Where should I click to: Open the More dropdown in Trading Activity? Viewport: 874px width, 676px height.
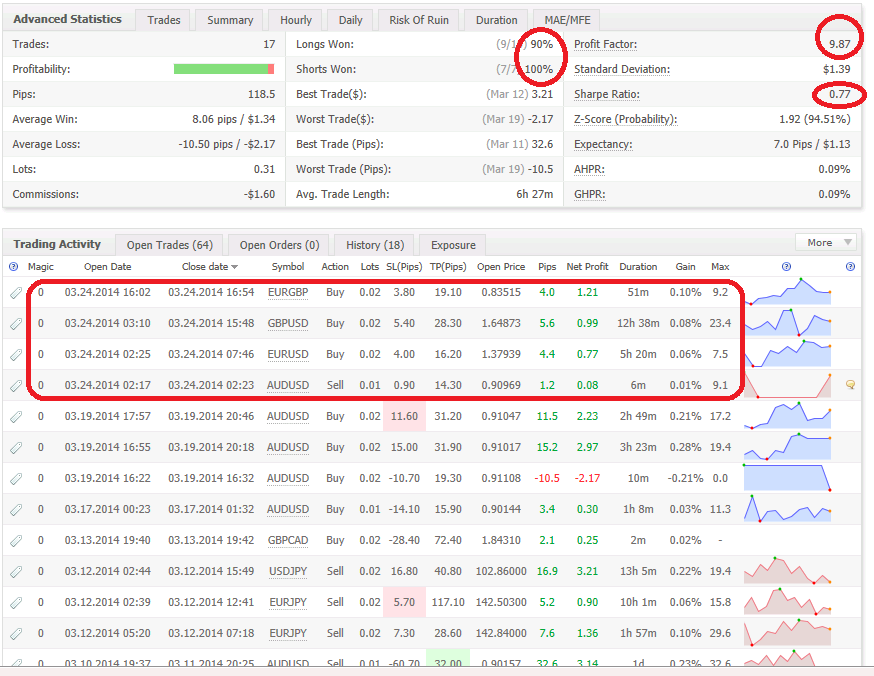pyautogui.click(x=825, y=243)
